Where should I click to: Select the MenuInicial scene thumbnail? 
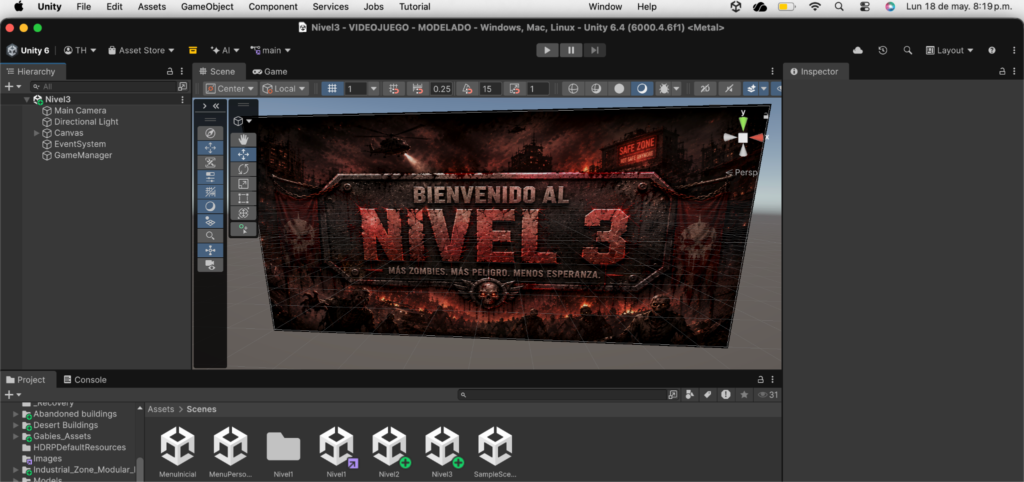178,452
